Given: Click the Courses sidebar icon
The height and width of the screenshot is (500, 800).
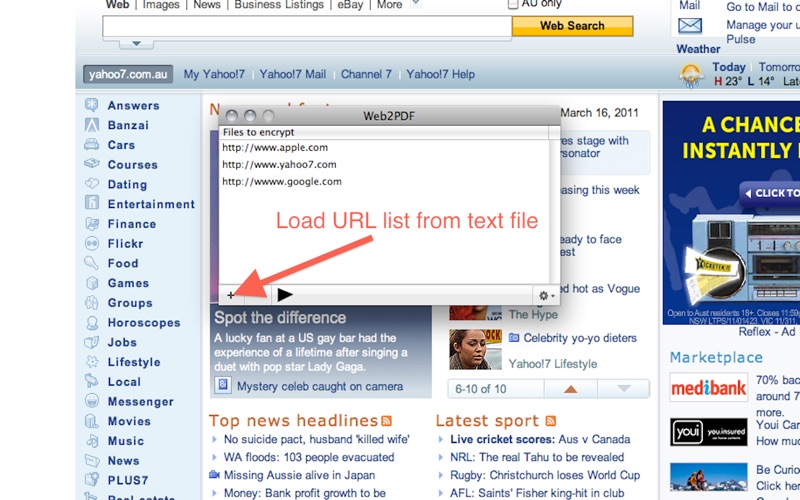Looking at the screenshot, I should [92, 164].
